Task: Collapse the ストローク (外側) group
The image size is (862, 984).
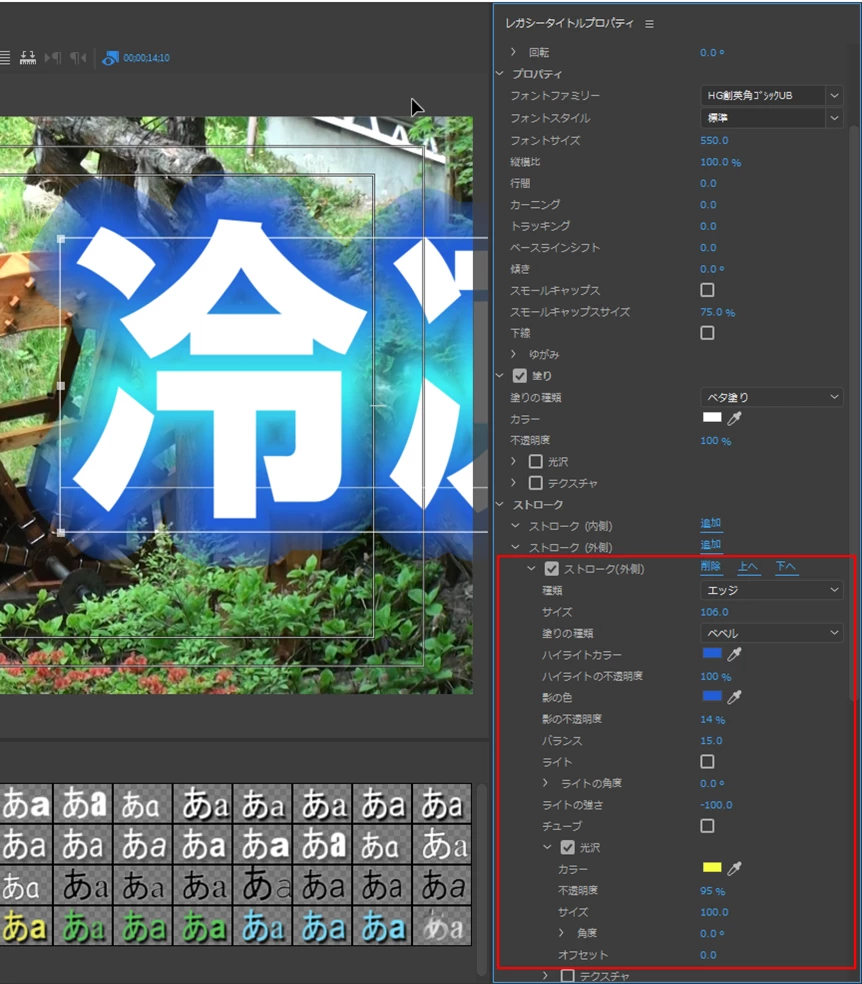Action: click(515, 547)
